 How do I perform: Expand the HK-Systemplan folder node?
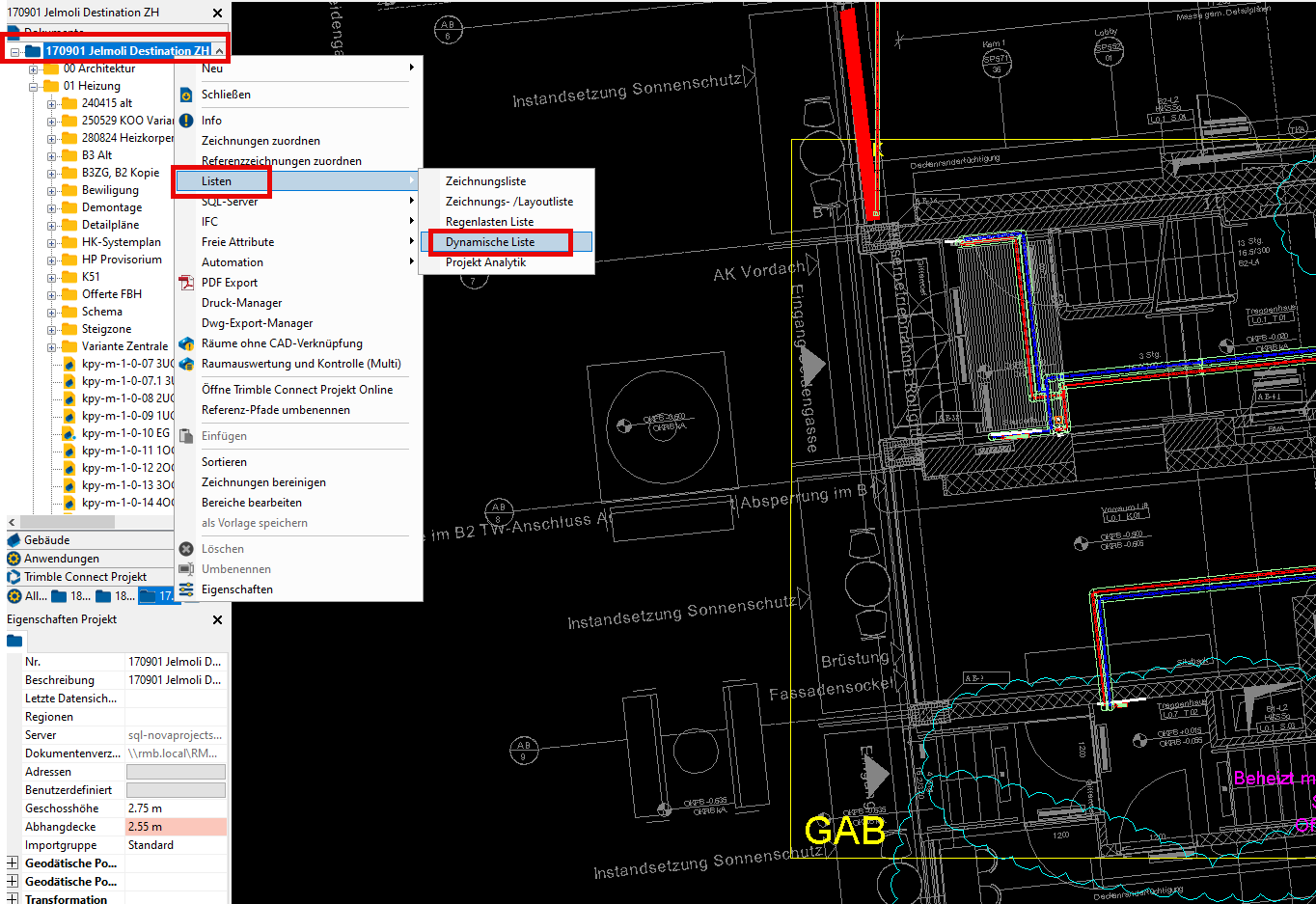[52, 243]
